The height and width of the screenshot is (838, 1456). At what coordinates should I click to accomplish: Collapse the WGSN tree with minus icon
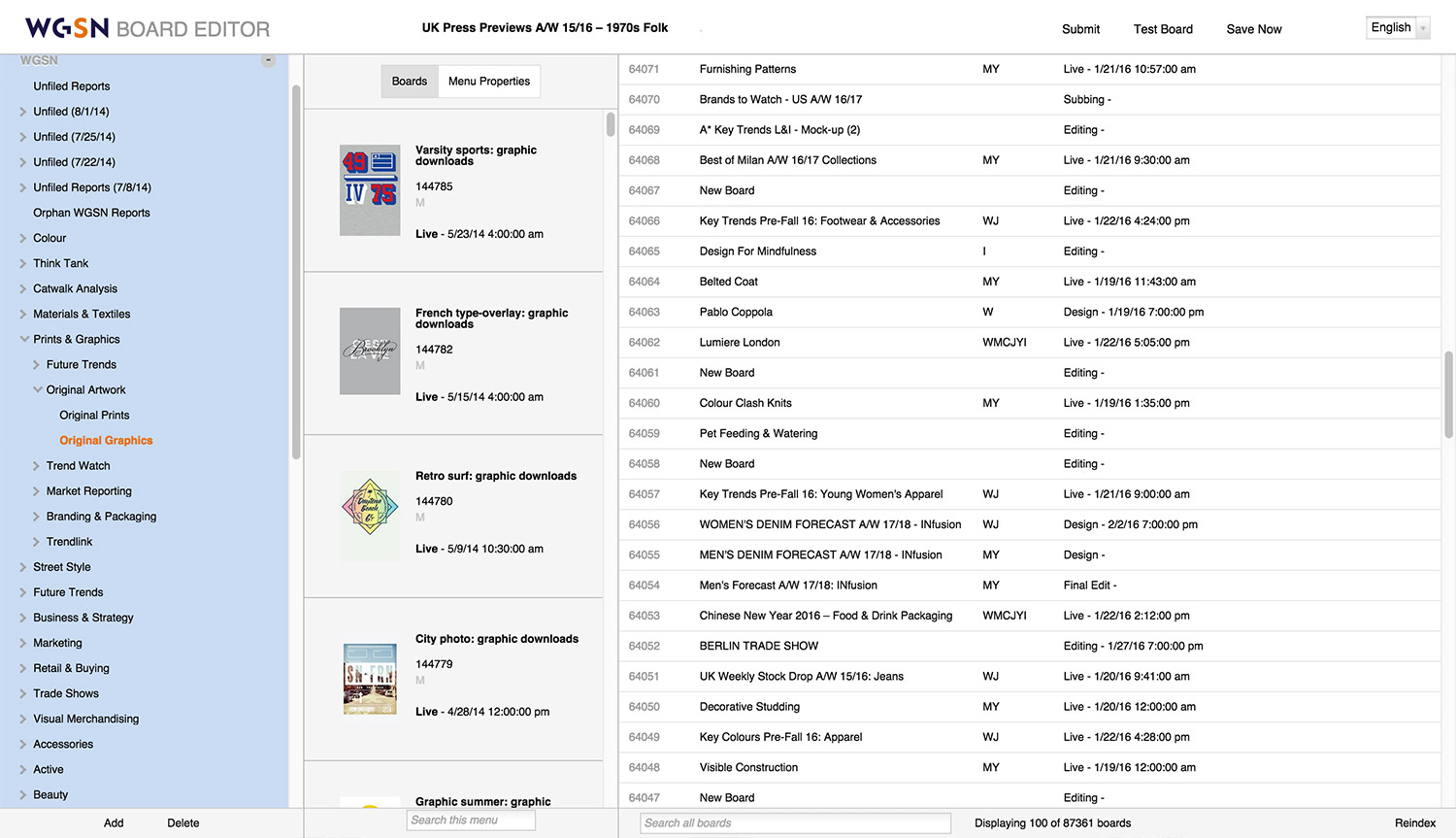coord(268,60)
